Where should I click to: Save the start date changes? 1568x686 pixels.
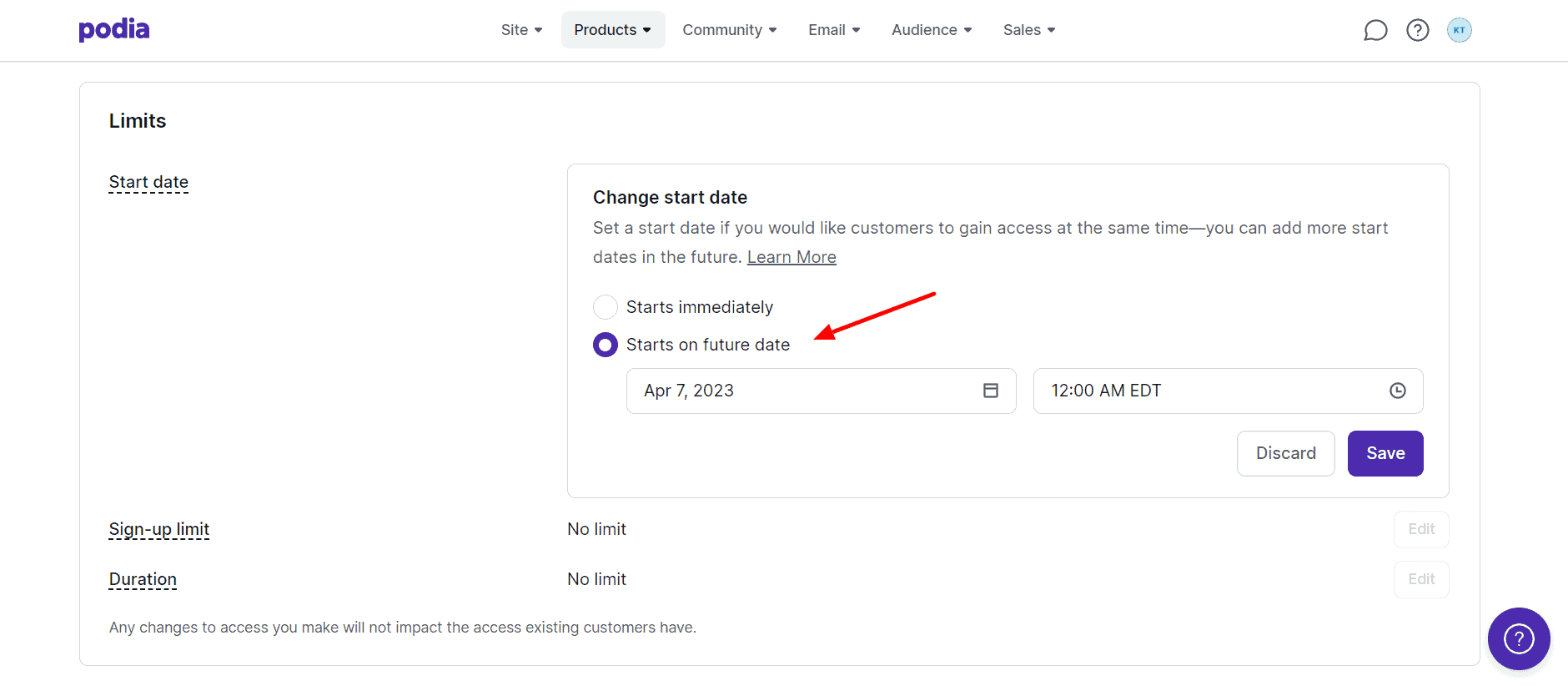tap(1385, 453)
